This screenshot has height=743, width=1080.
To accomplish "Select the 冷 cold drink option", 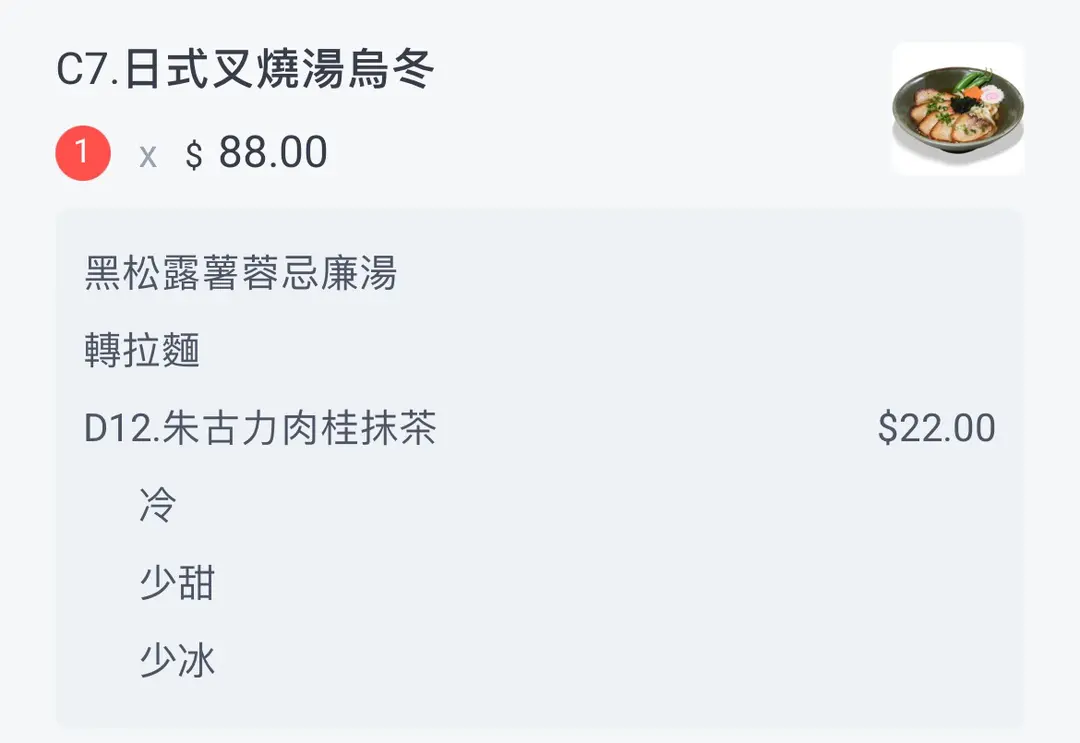I will point(158,506).
